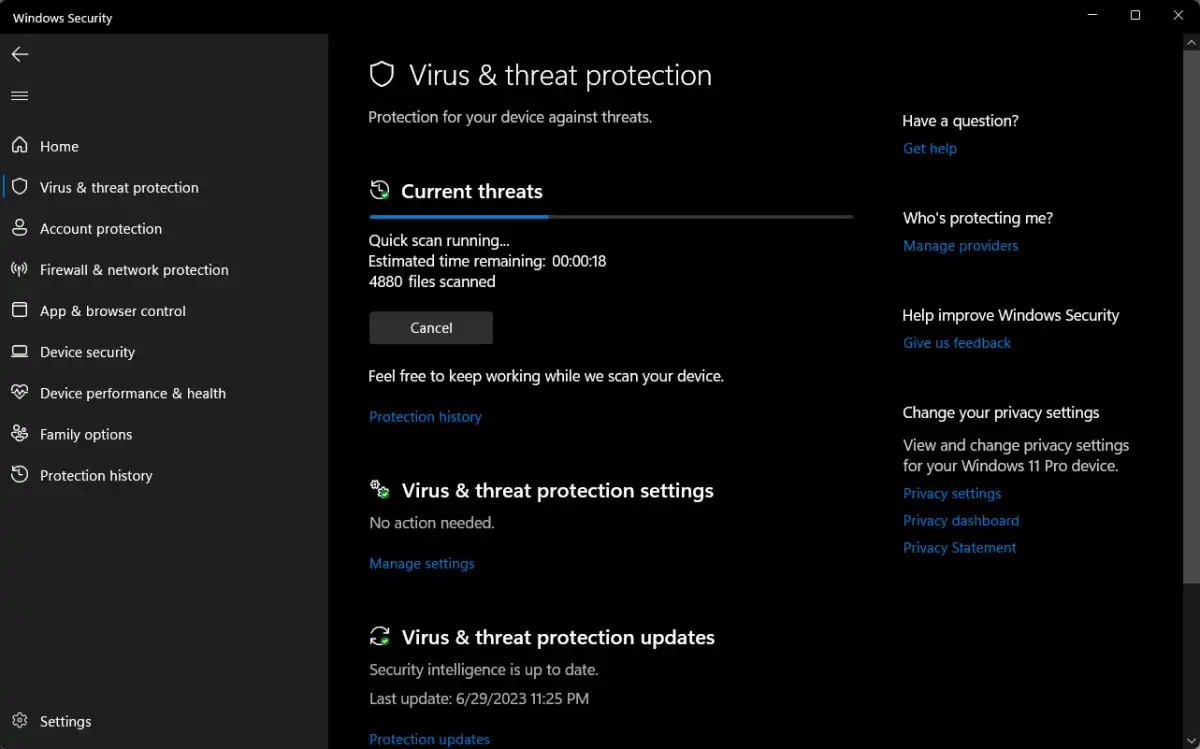Open Settings via the gear icon
1200x749 pixels.
(20, 721)
